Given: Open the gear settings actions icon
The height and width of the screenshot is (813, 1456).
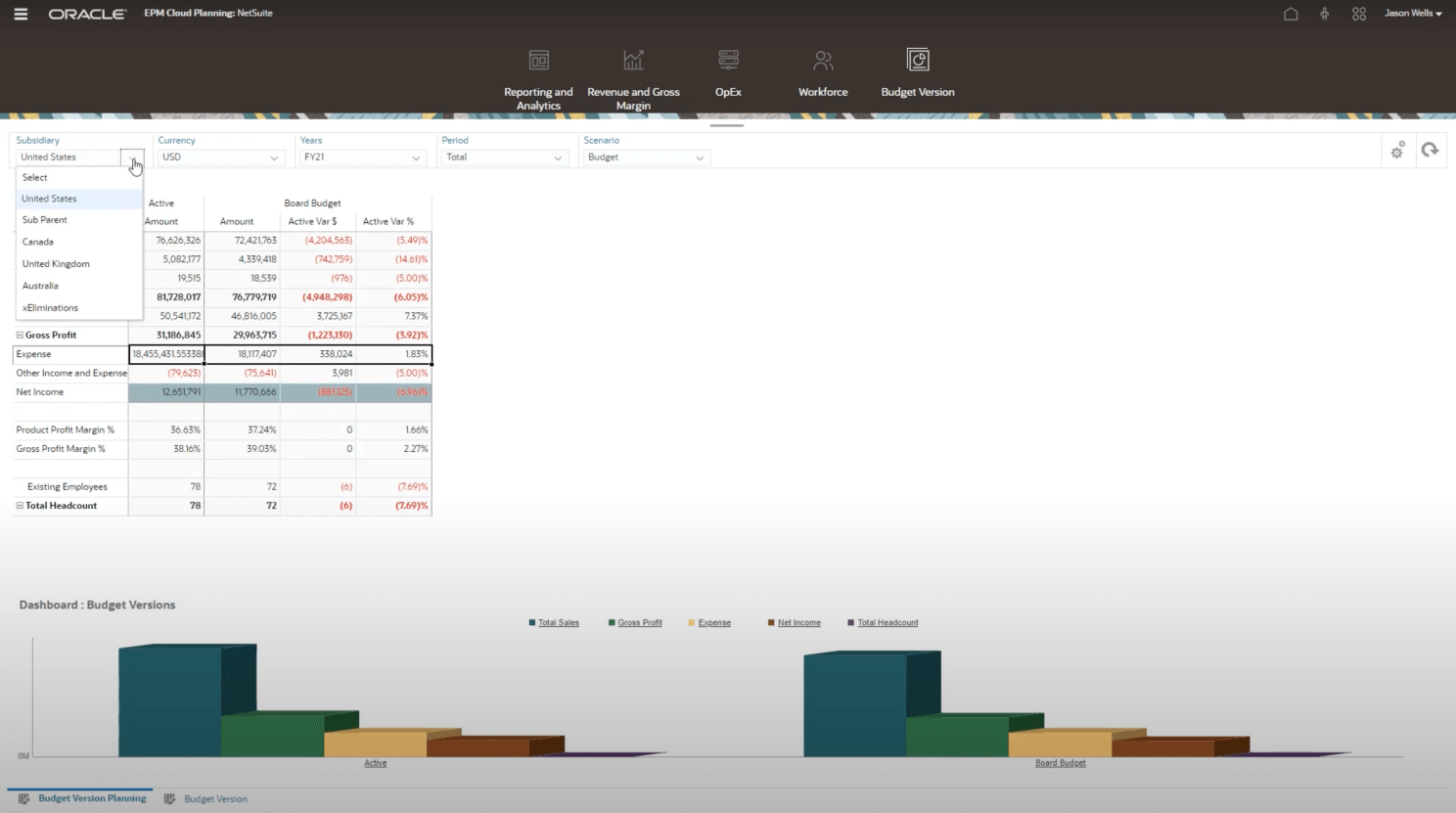Looking at the screenshot, I should point(1397,151).
